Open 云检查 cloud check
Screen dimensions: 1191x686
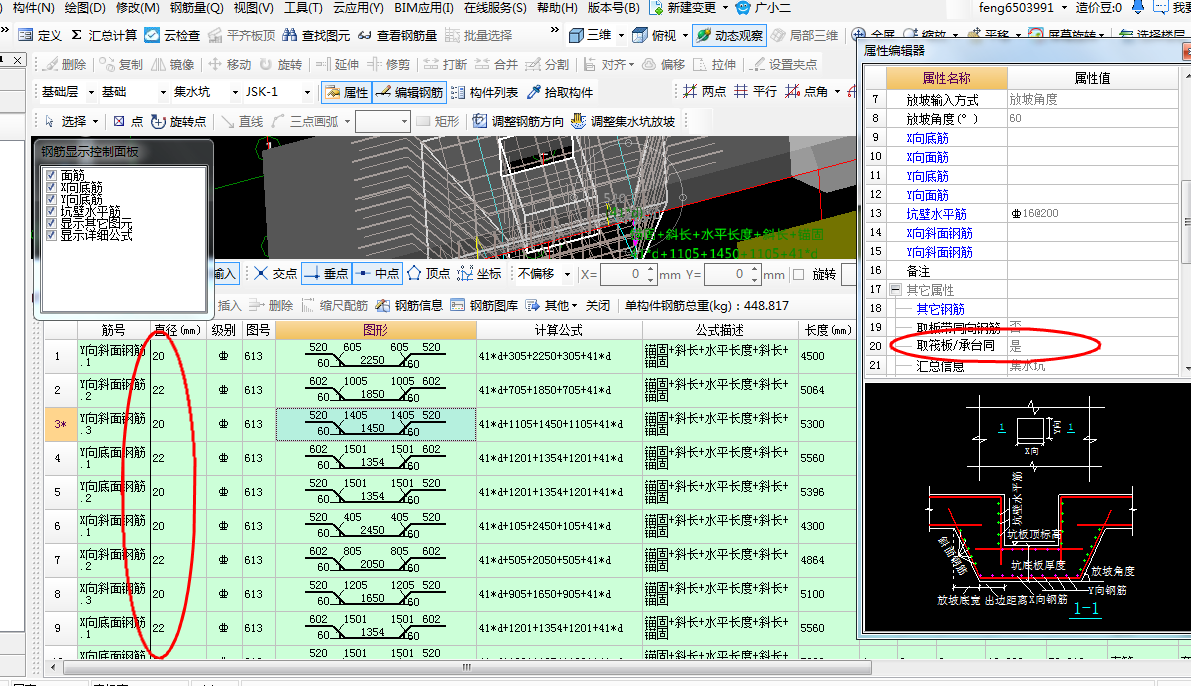coord(172,35)
